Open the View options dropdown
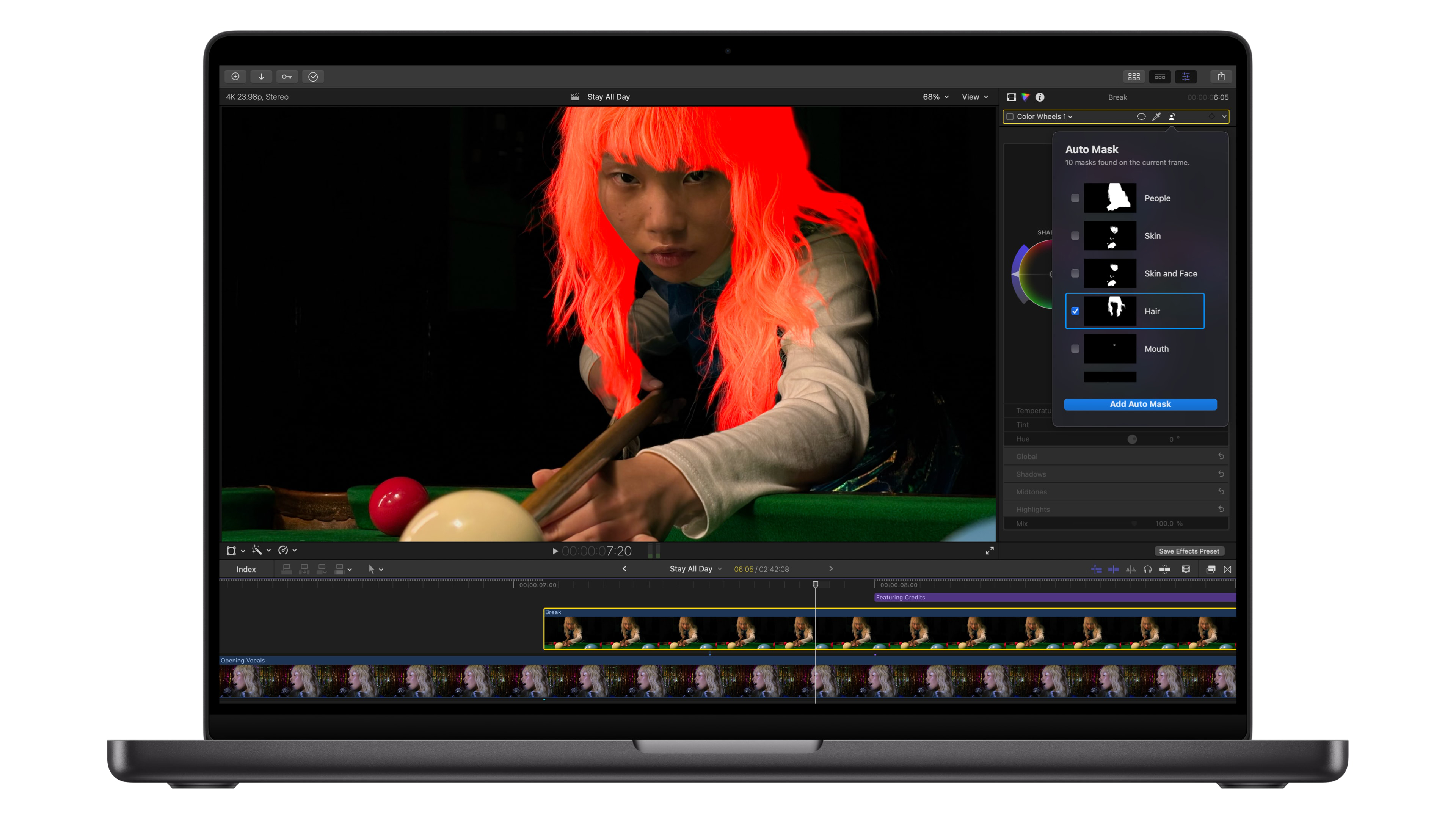 975,97
